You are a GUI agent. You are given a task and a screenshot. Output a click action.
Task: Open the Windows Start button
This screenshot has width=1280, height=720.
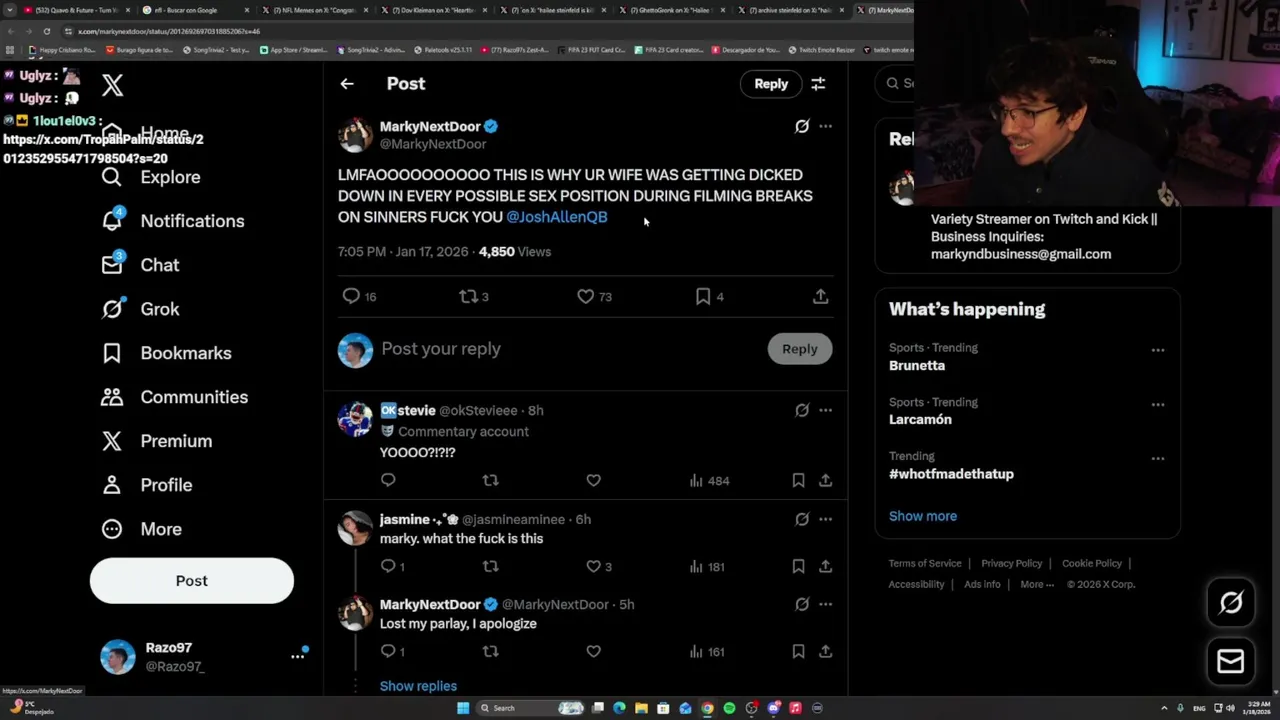(463, 708)
